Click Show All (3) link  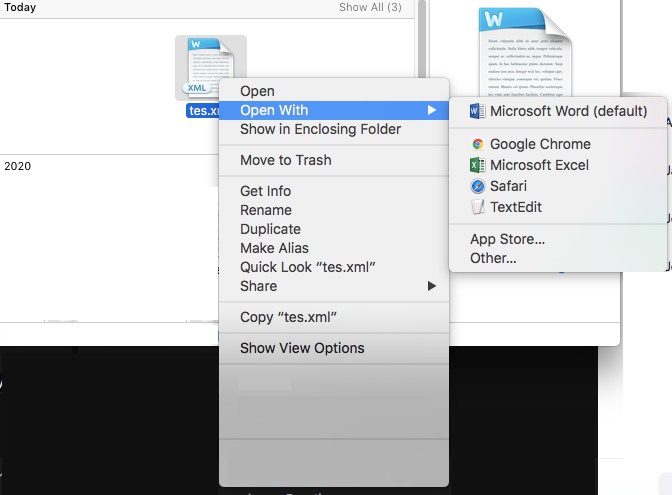tap(370, 7)
